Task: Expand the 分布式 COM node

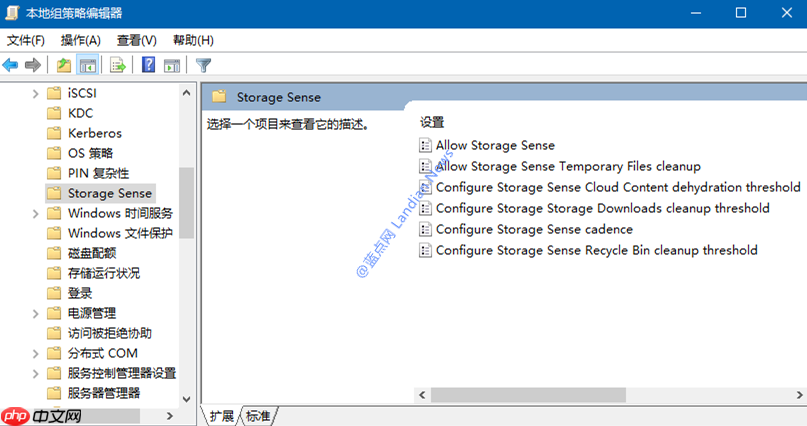Action: [35, 353]
